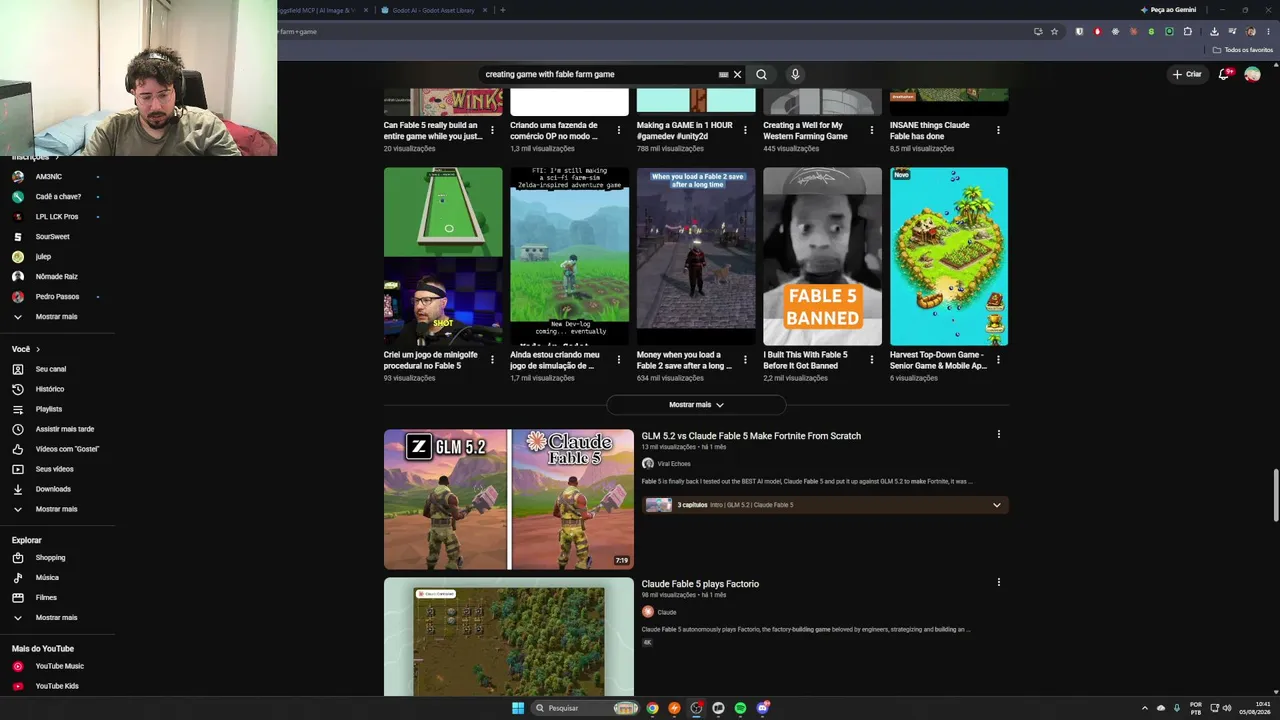Open YouTube notifications bell

point(1224,74)
